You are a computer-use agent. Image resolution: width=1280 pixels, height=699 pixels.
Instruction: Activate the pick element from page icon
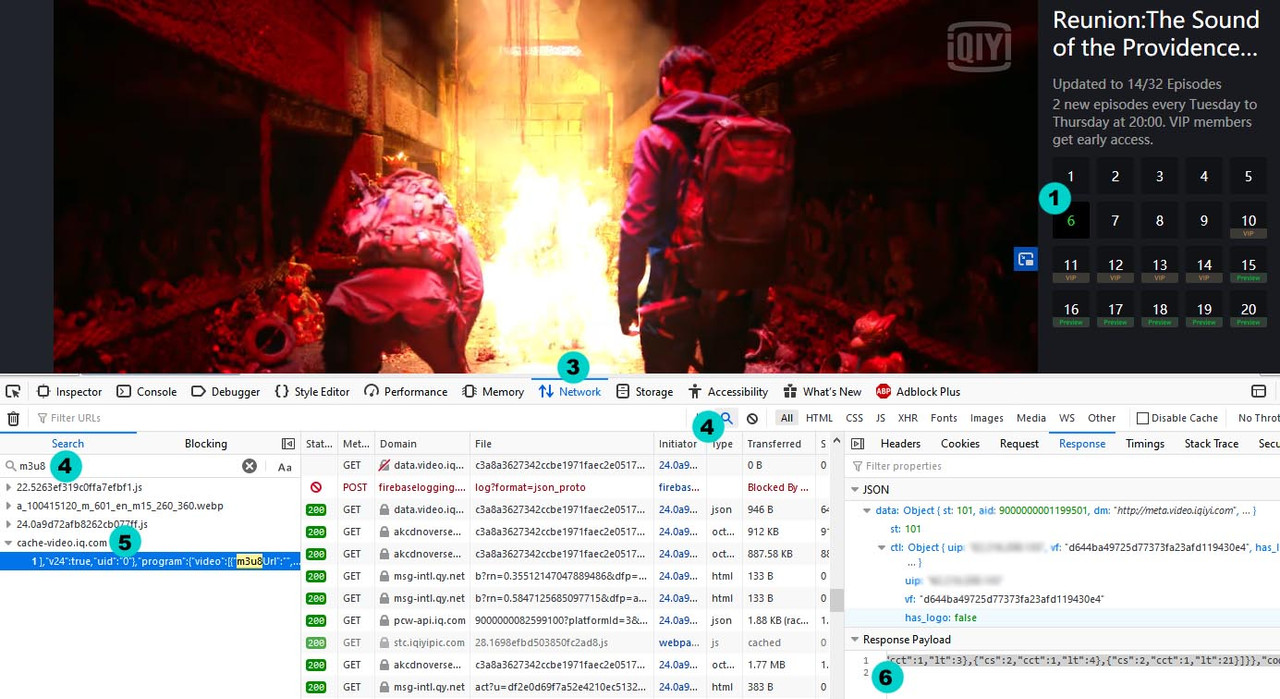coord(13,391)
